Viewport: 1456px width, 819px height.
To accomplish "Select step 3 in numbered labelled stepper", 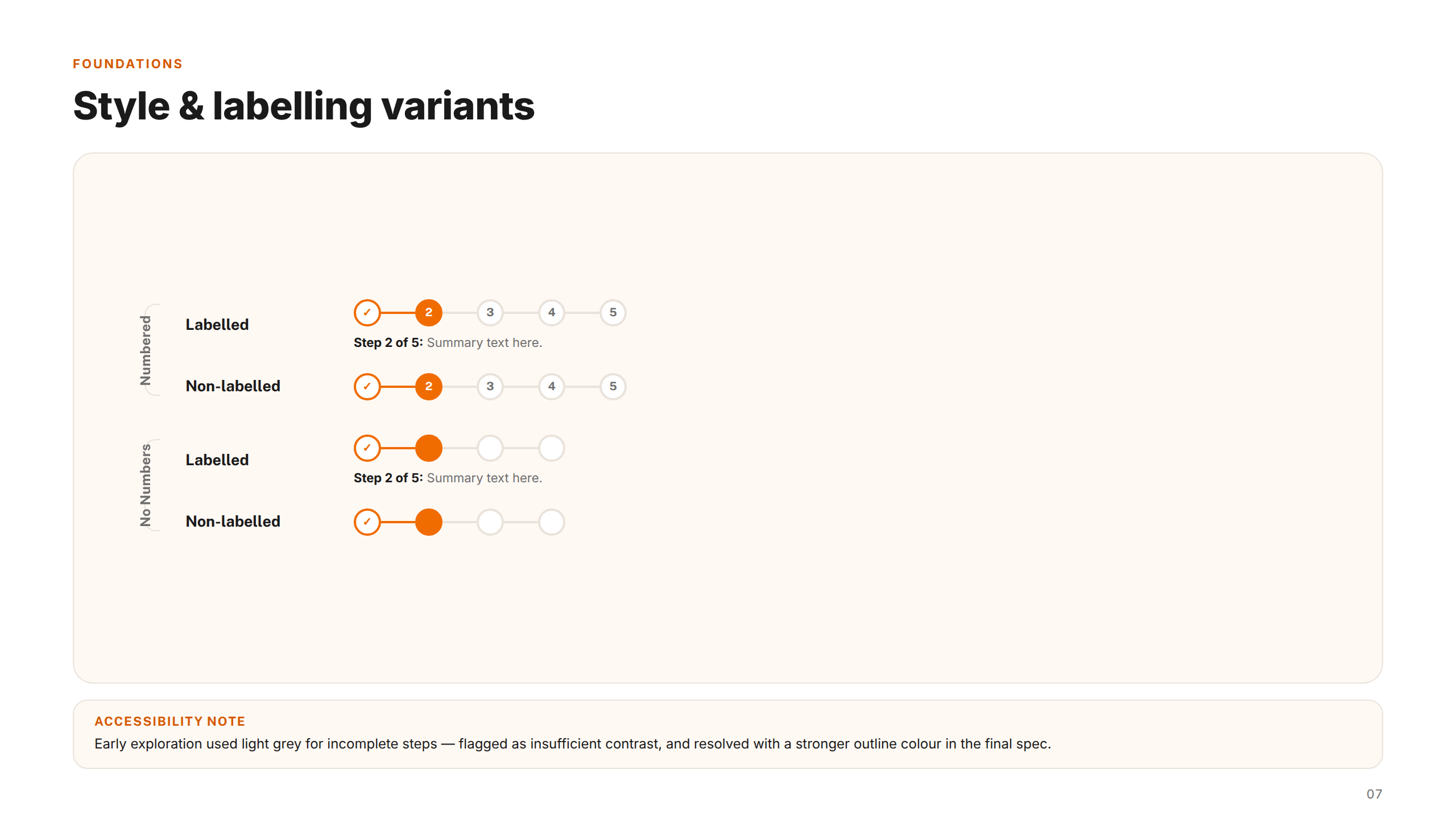I will coord(490,312).
